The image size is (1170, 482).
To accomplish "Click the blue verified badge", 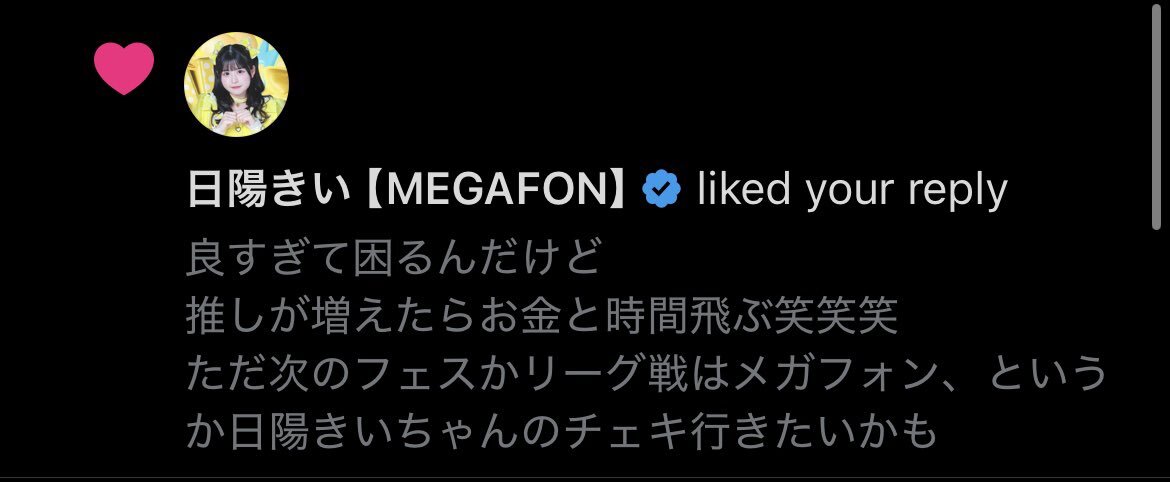I will 661,190.
